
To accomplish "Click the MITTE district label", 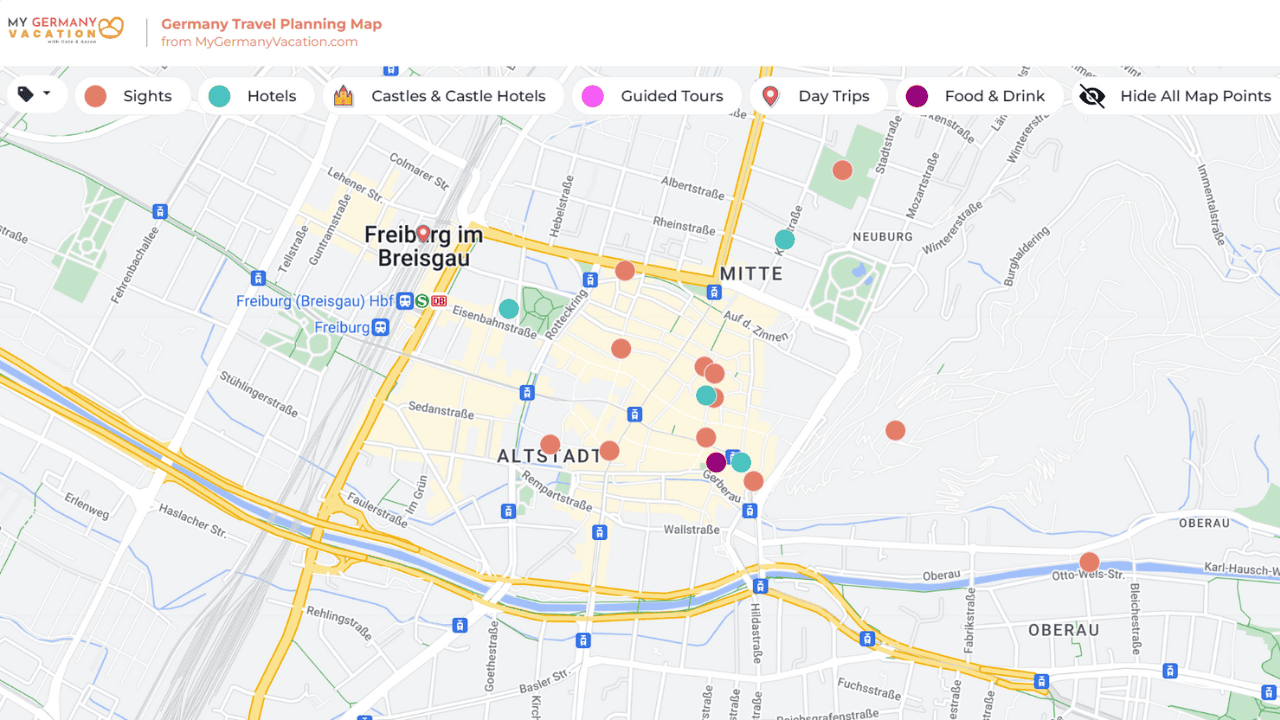I will [x=751, y=273].
